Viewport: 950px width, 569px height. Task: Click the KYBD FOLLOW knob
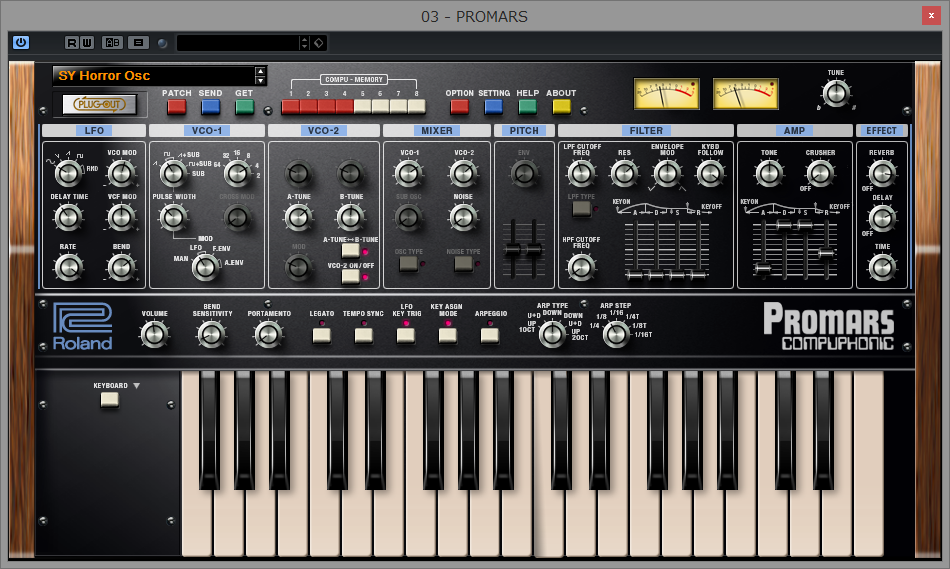[710, 174]
